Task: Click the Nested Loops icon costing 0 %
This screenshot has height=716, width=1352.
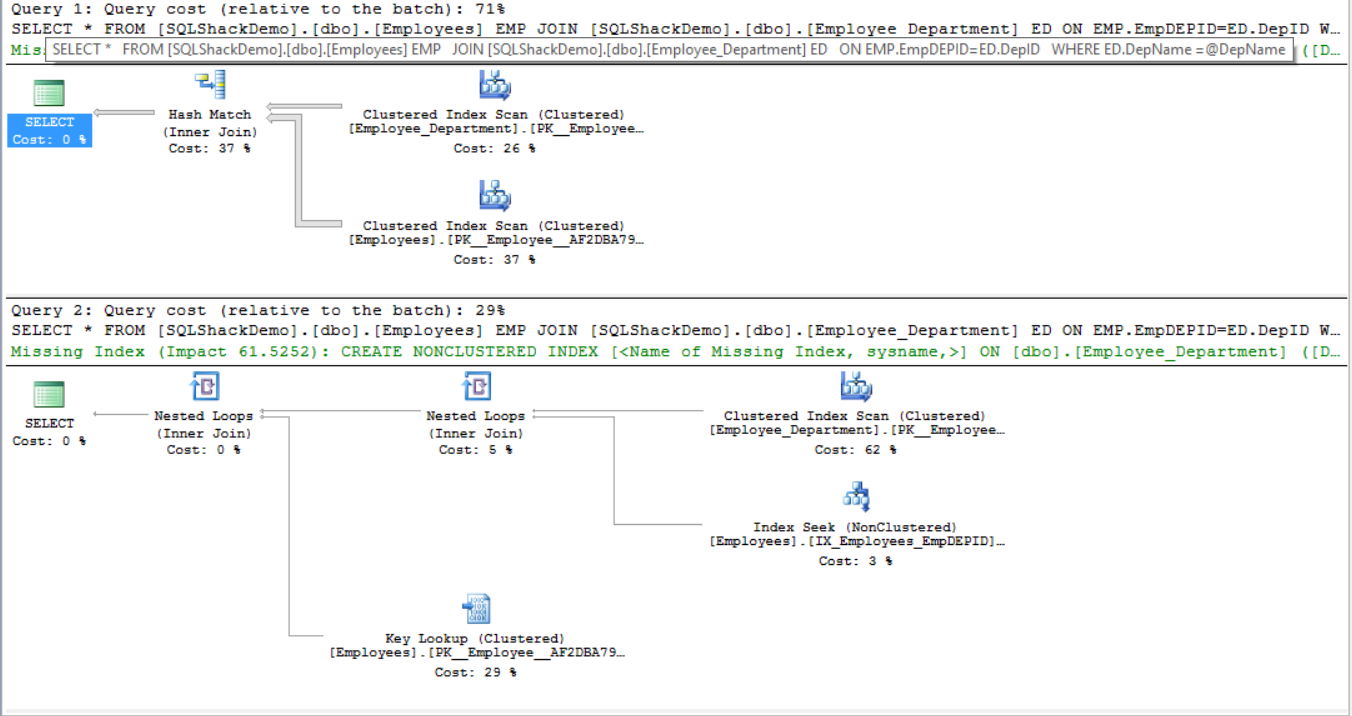Action: click(204, 387)
